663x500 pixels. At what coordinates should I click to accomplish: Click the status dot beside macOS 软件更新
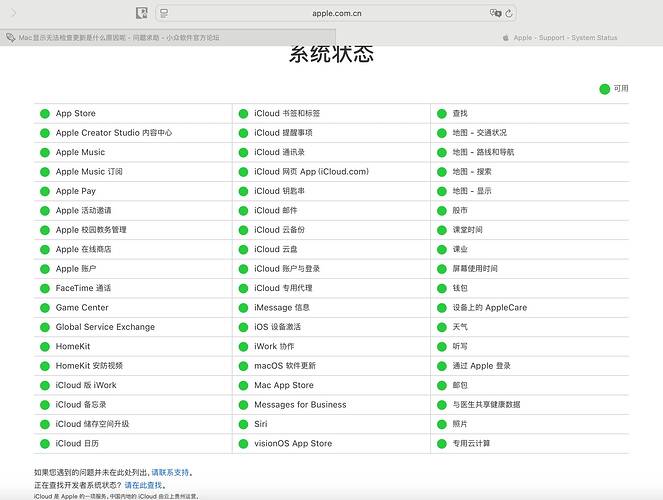(243, 366)
